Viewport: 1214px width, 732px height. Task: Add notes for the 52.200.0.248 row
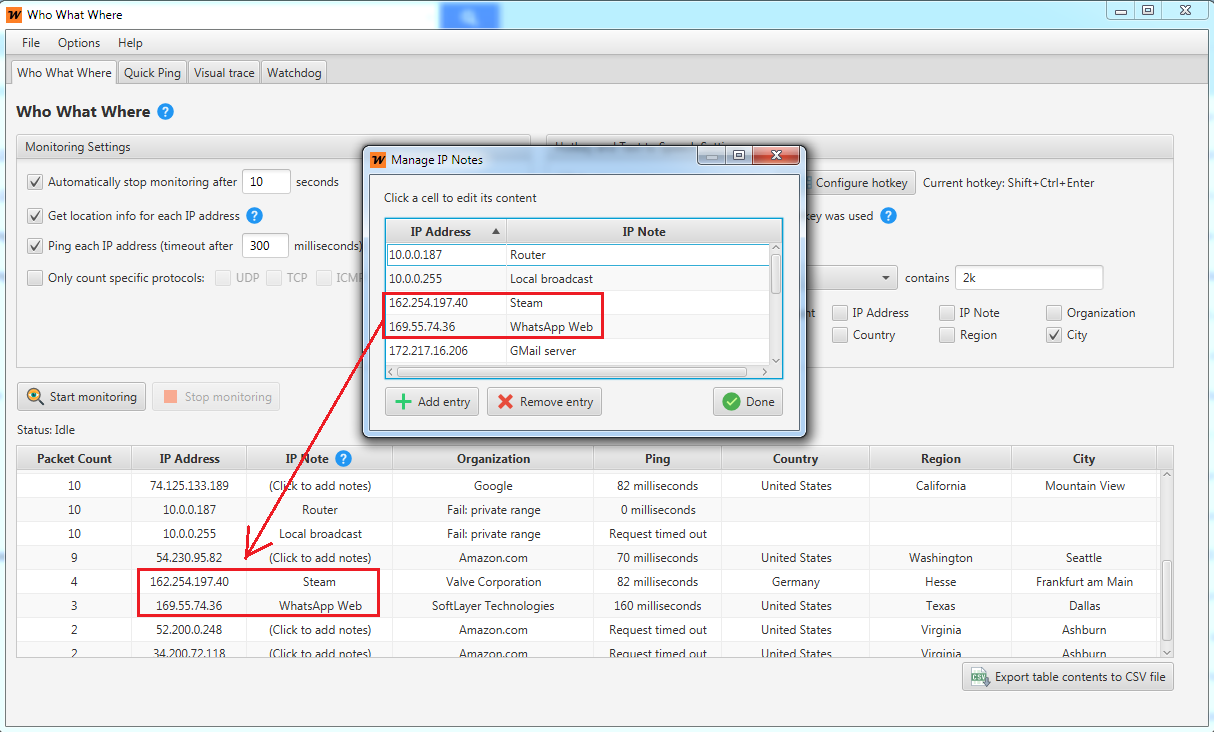click(320, 630)
